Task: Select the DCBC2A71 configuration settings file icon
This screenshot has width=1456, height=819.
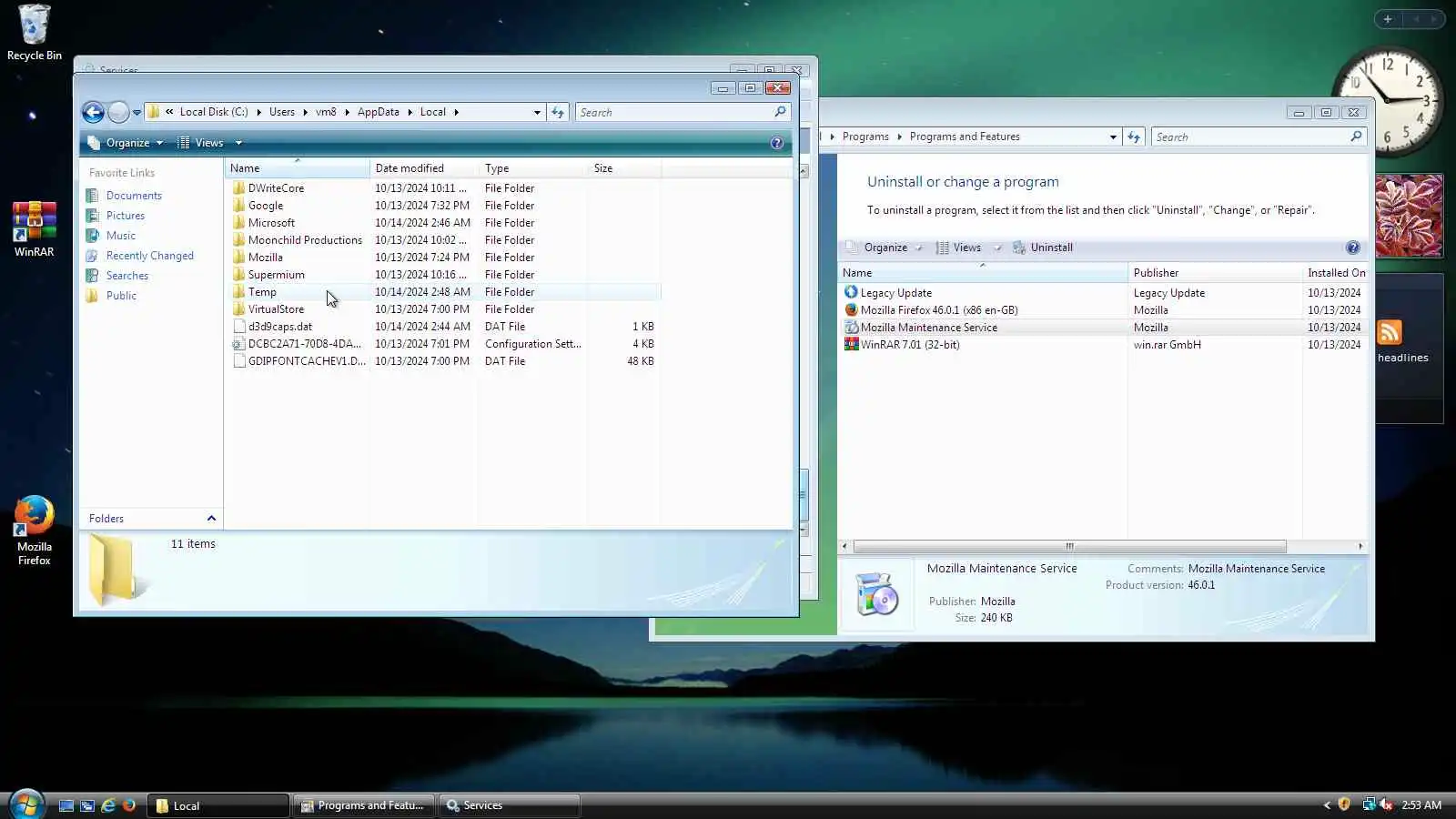Action: click(x=238, y=344)
